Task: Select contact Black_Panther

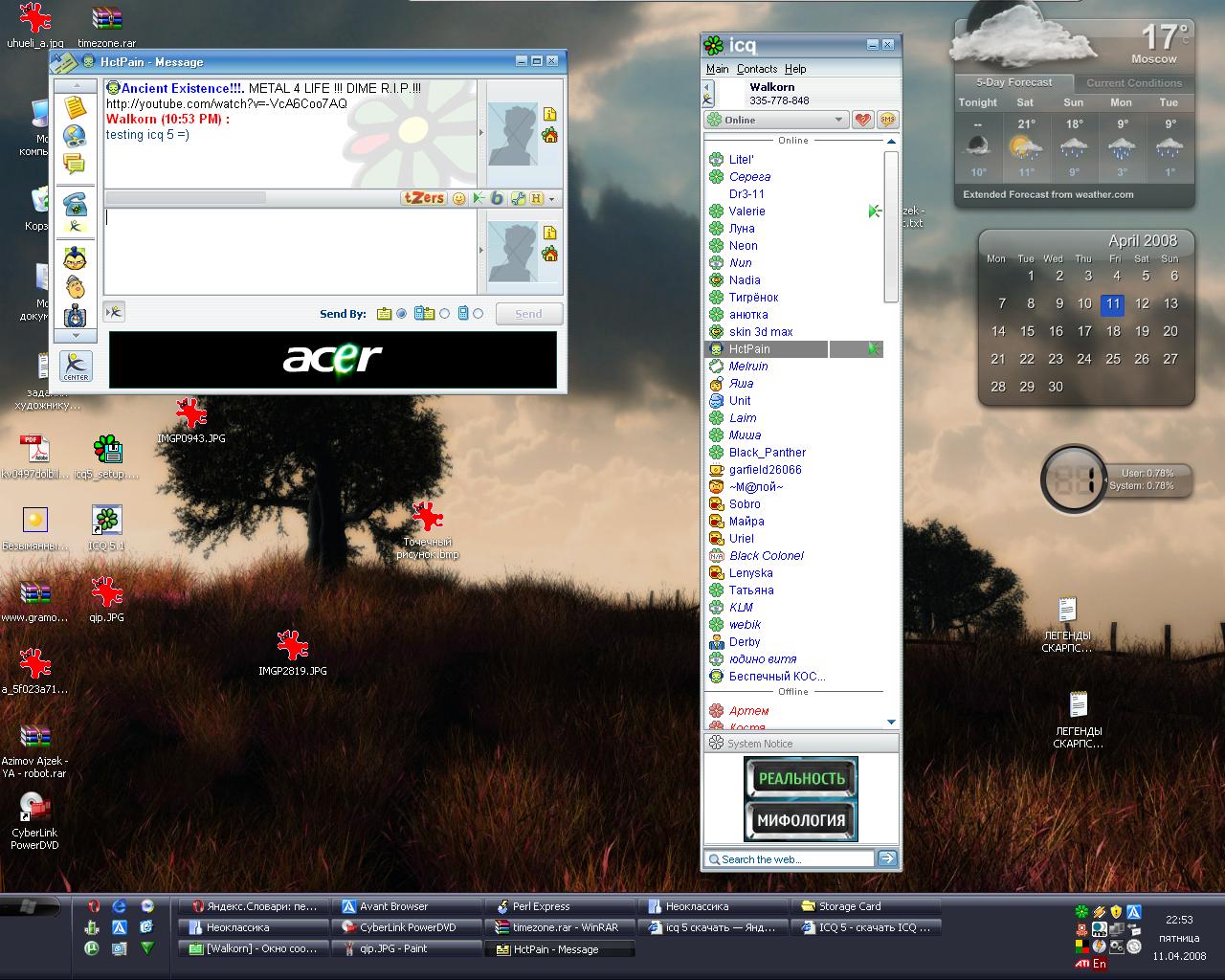Action: point(768,453)
